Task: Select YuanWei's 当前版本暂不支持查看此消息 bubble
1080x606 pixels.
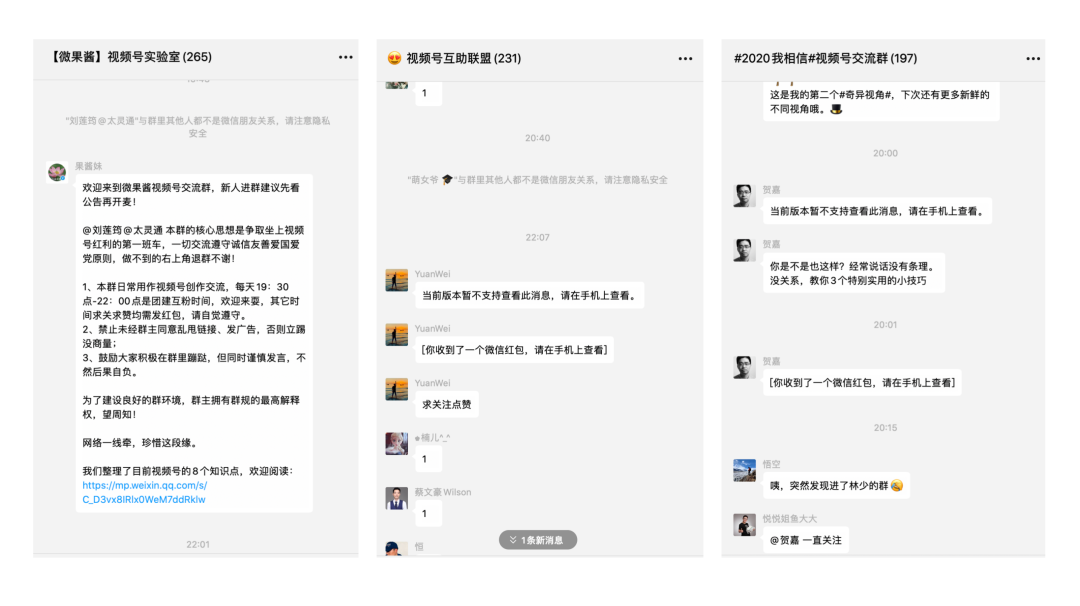Action: pyautogui.click(x=529, y=295)
